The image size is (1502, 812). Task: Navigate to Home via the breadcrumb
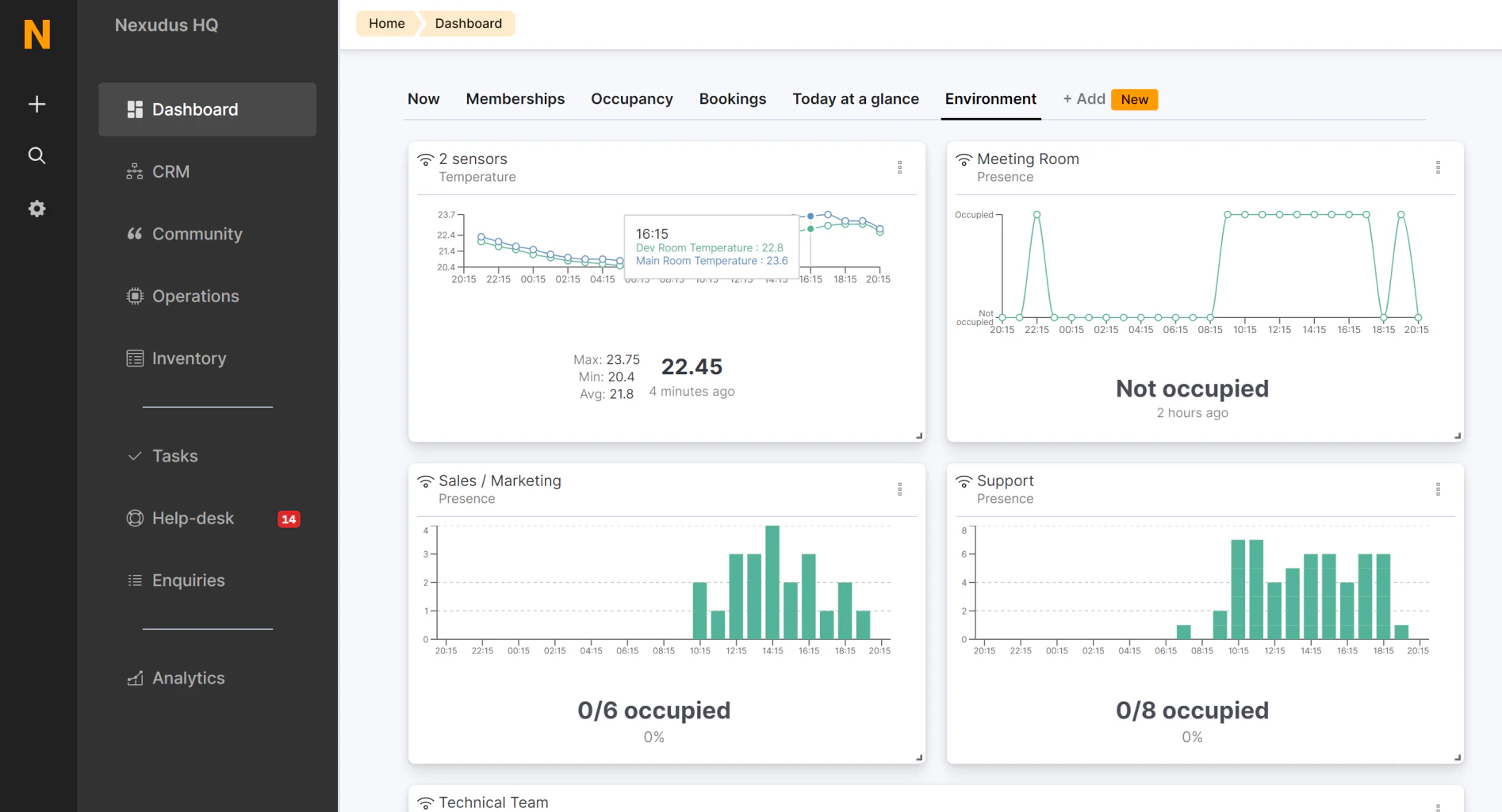click(385, 23)
